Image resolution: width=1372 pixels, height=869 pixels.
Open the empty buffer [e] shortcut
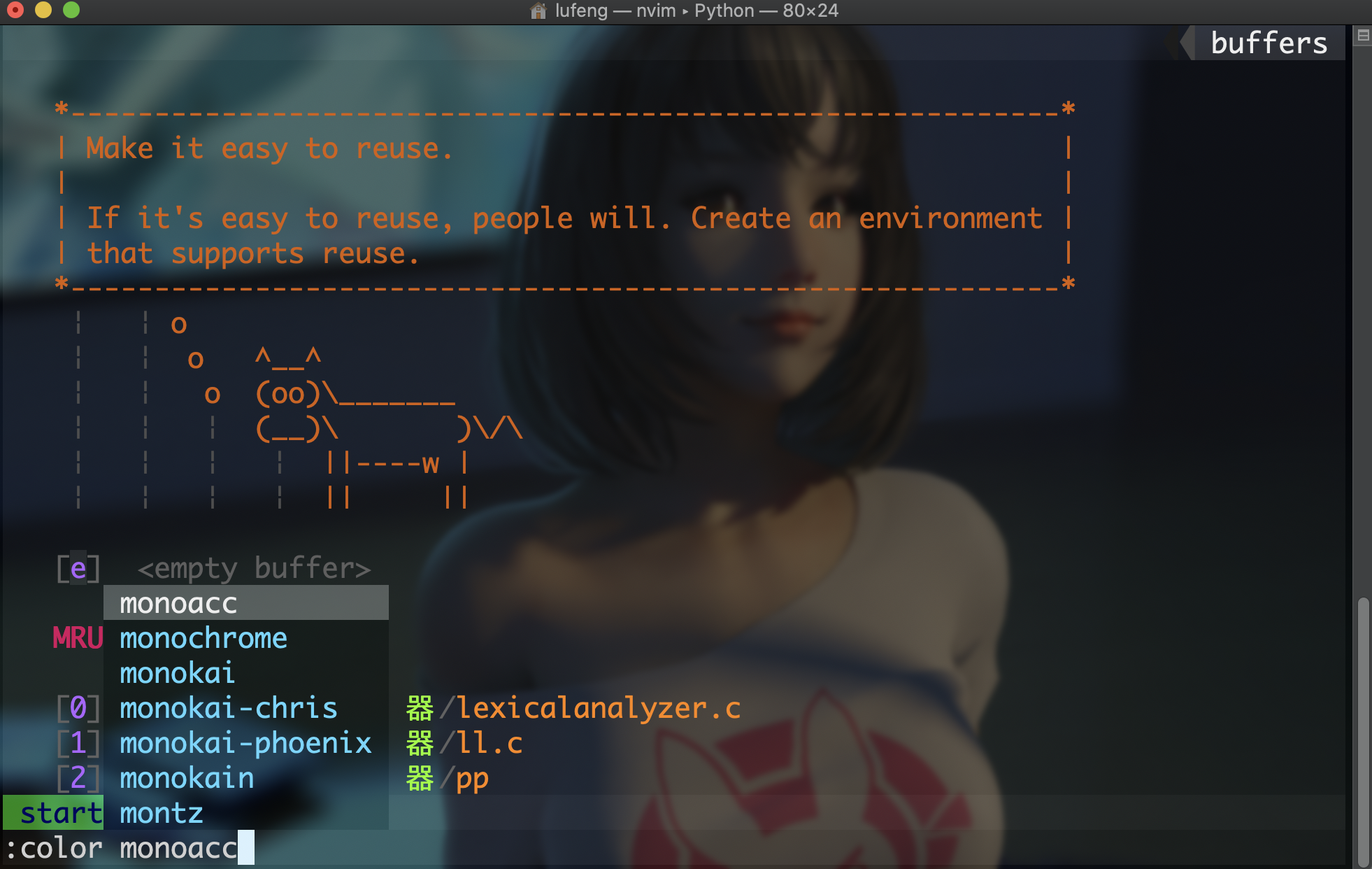(x=78, y=568)
